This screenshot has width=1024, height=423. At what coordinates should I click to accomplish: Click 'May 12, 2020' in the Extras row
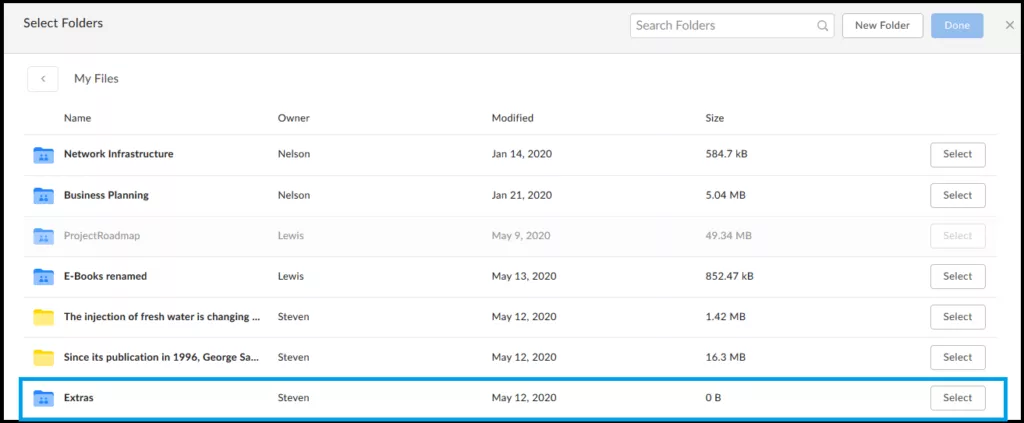coord(524,398)
